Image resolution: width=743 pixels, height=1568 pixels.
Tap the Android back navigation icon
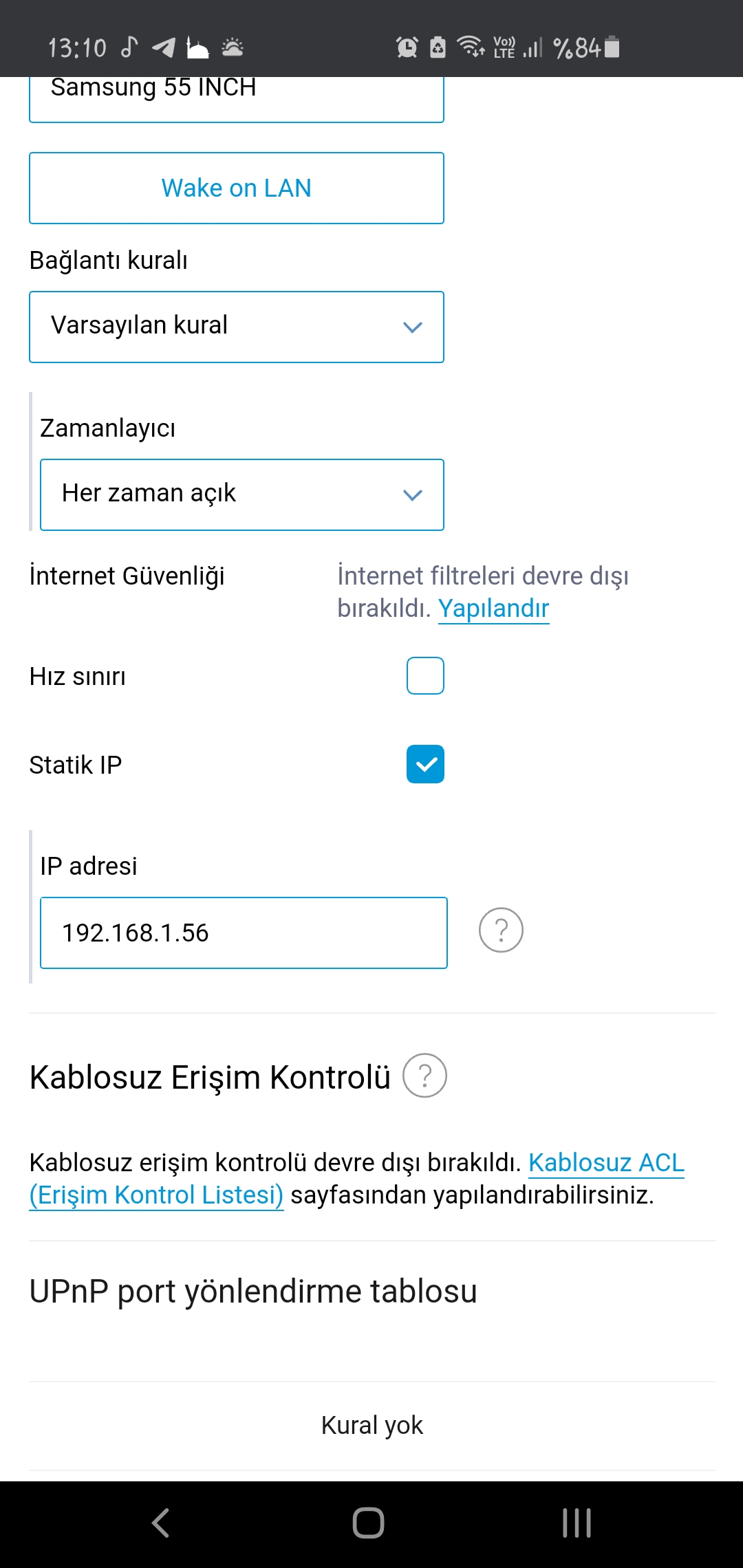tap(160, 1523)
